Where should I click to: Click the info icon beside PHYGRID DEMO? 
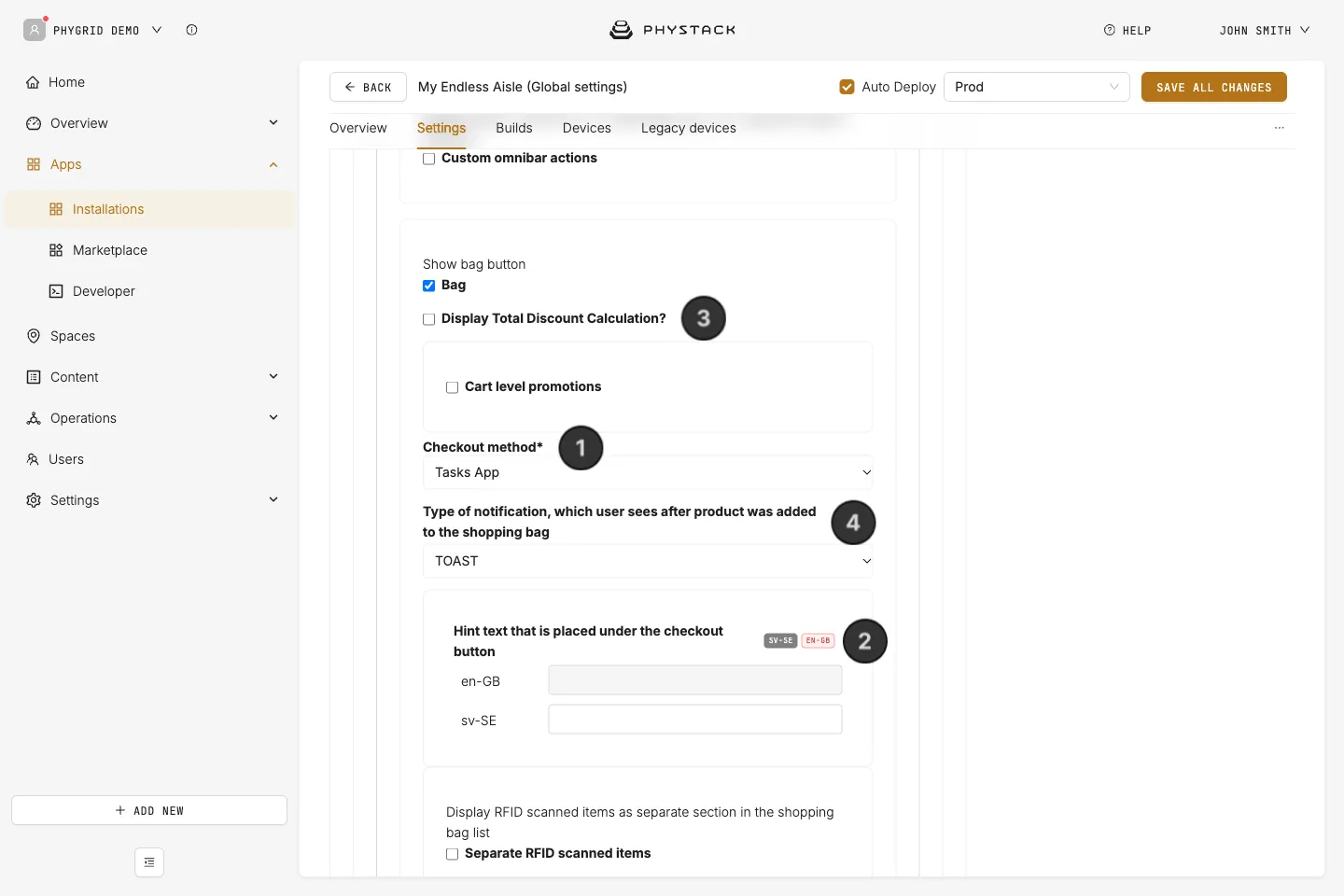point(191,30)
